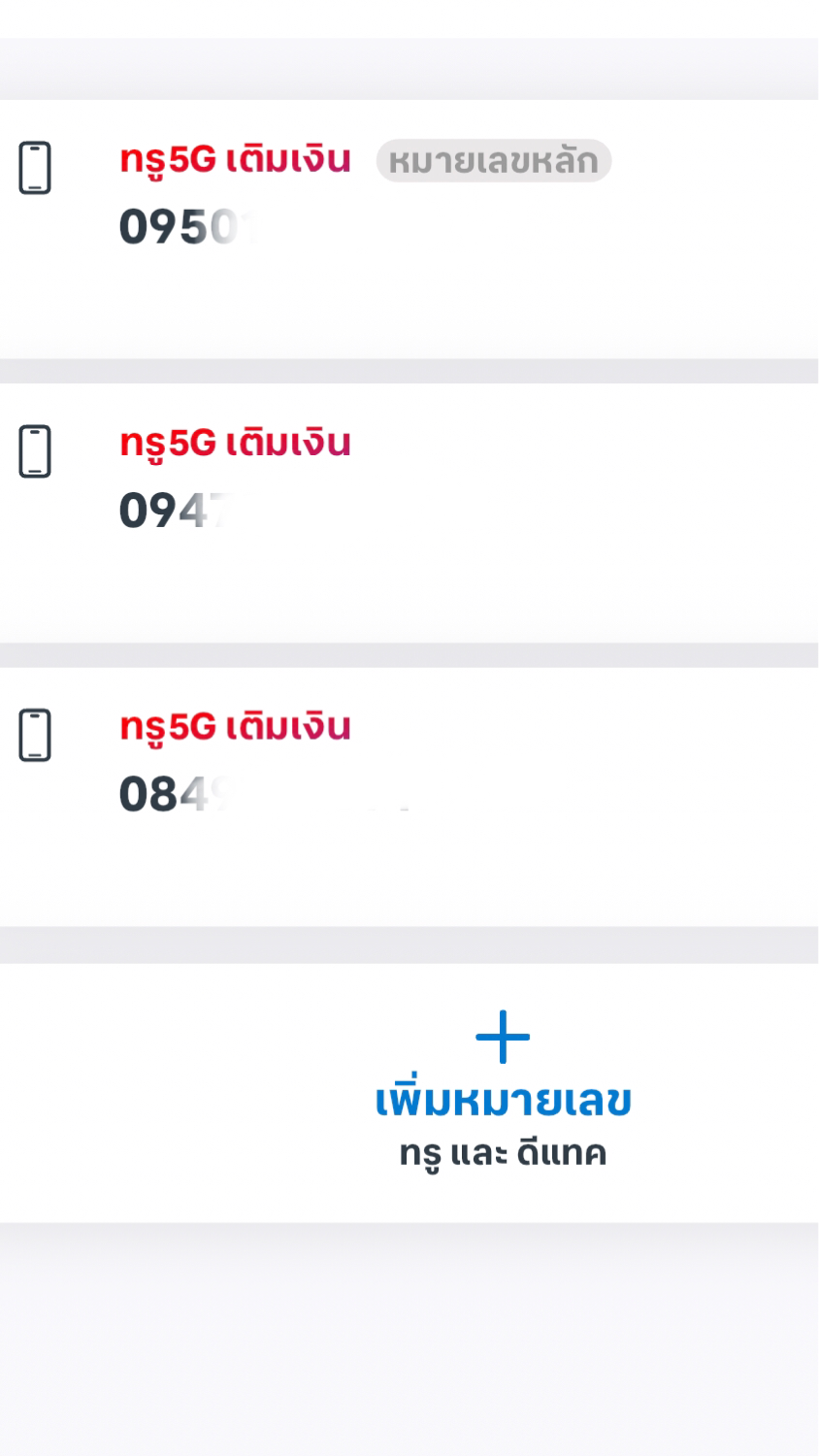Open the third prepaid number card
Image resolution: width=819 pixels, height=1456 pixels.
coord(409,796)
